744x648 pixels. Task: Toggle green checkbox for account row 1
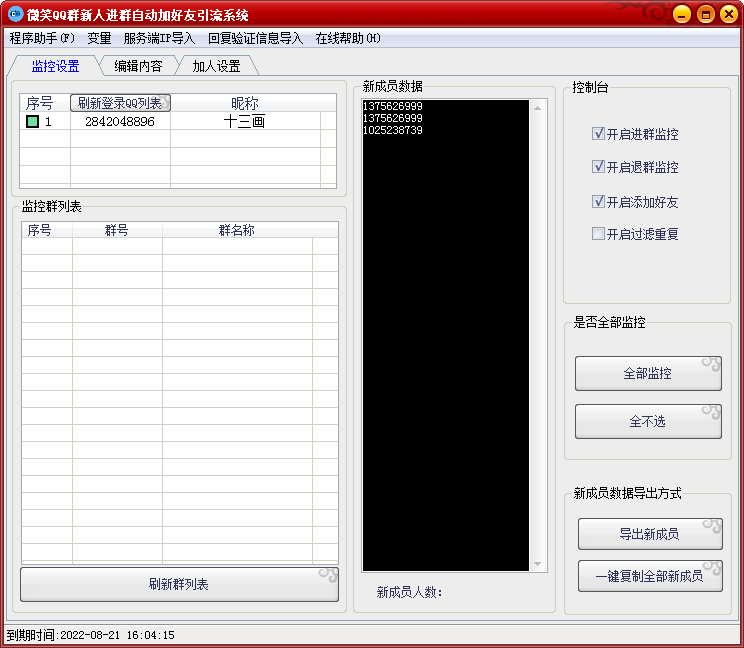32,122
